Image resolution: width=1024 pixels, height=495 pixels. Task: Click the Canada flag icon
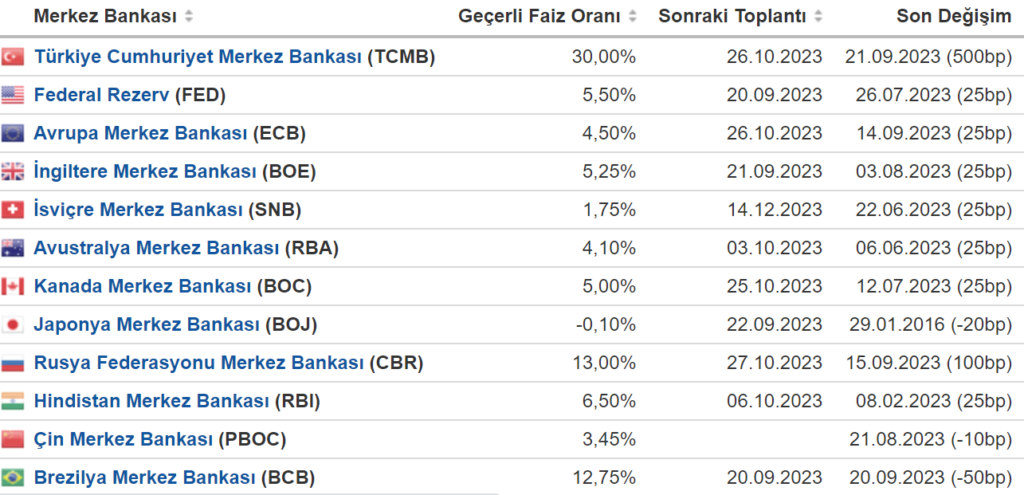pos(13,286)
